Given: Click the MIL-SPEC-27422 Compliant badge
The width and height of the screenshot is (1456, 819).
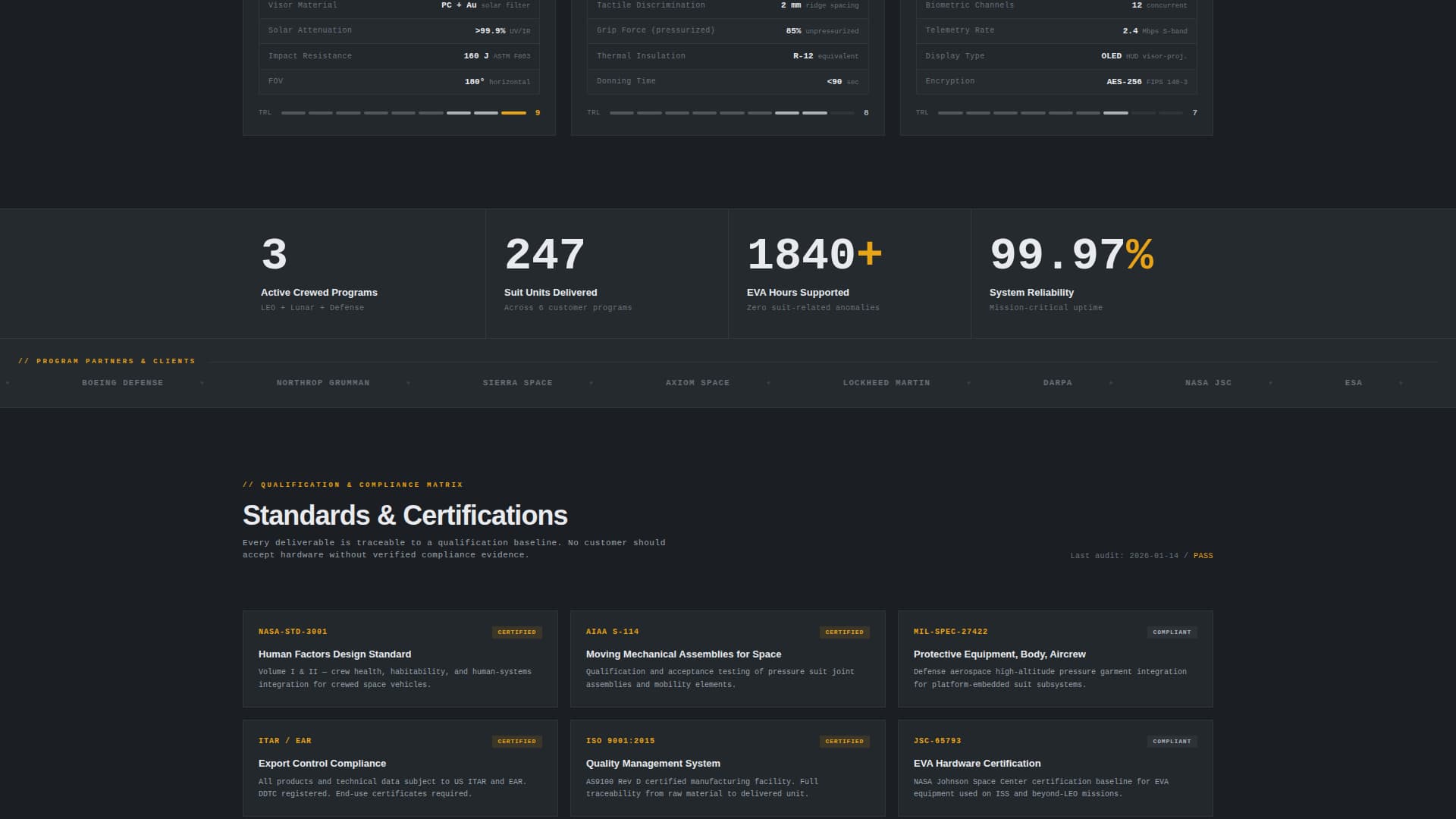Looking at the screenshot, I should (x=1172, y=632).
